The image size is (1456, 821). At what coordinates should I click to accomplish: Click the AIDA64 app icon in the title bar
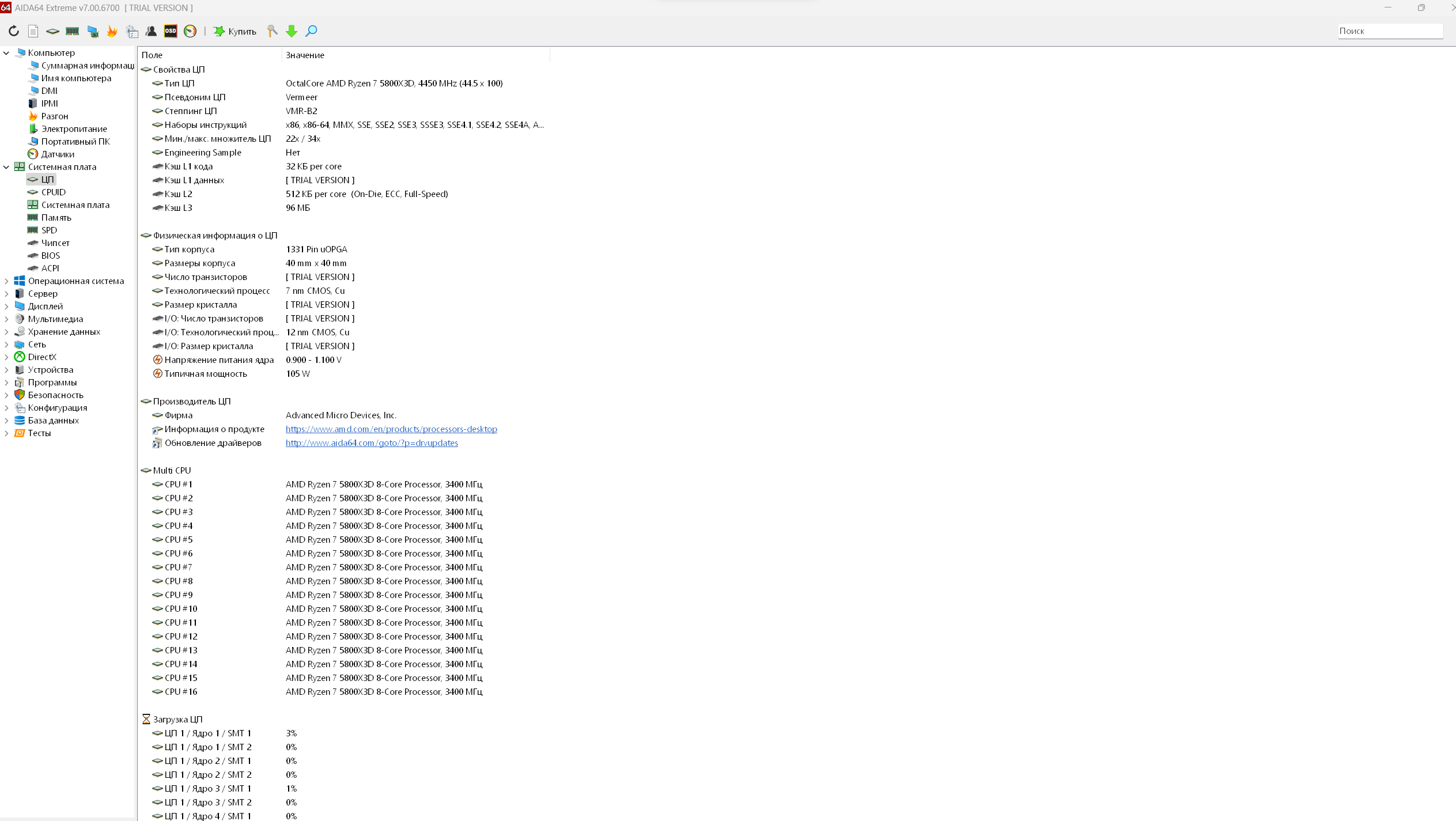(x=6, y=7)
